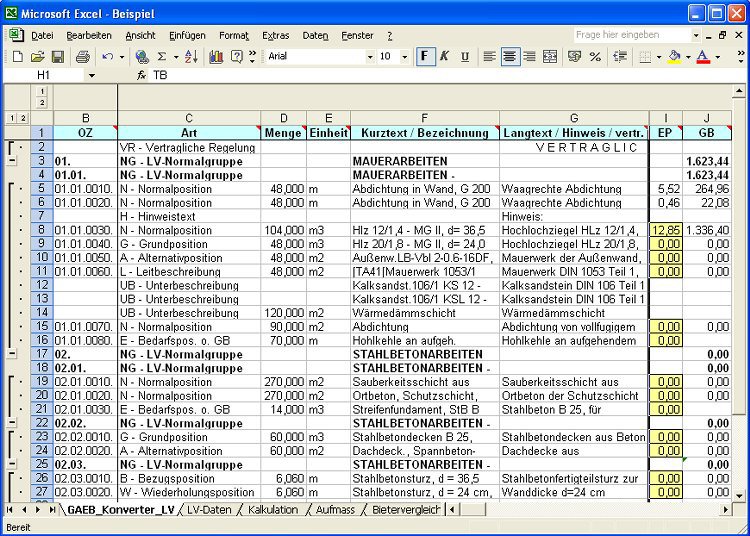Jump to the last sheet tab arrow
The height and width of the screenshot is (536, 750).
point(52,510)
